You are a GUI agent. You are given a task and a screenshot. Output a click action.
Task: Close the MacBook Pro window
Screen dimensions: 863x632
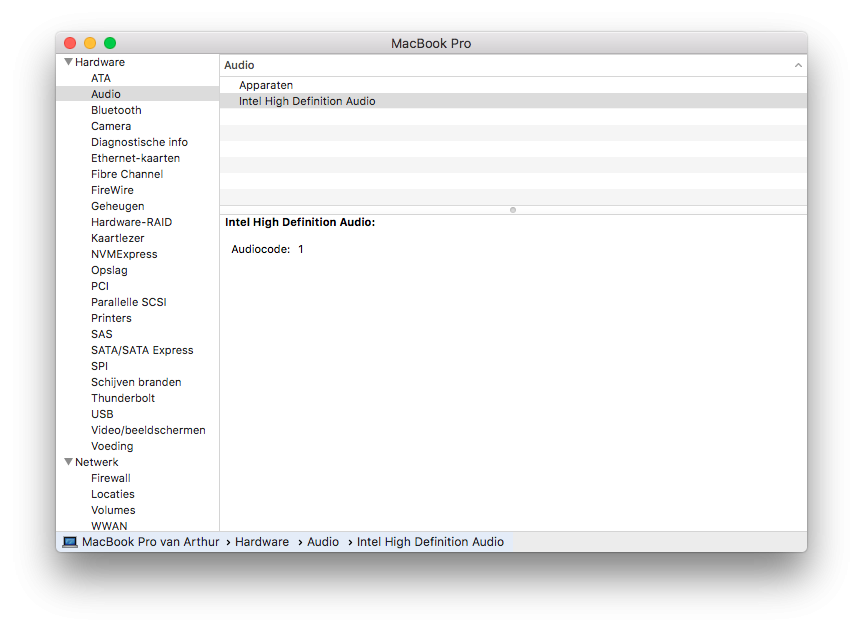[70, 43]
